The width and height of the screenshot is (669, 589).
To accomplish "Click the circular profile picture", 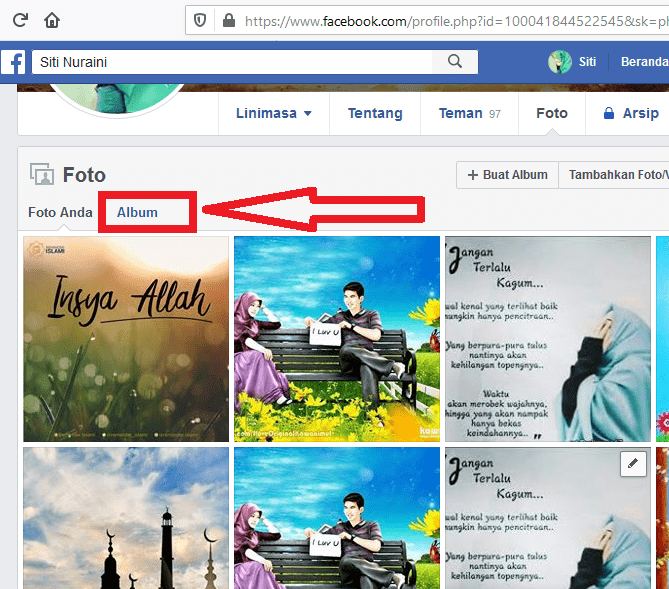I will pos(117,99).
